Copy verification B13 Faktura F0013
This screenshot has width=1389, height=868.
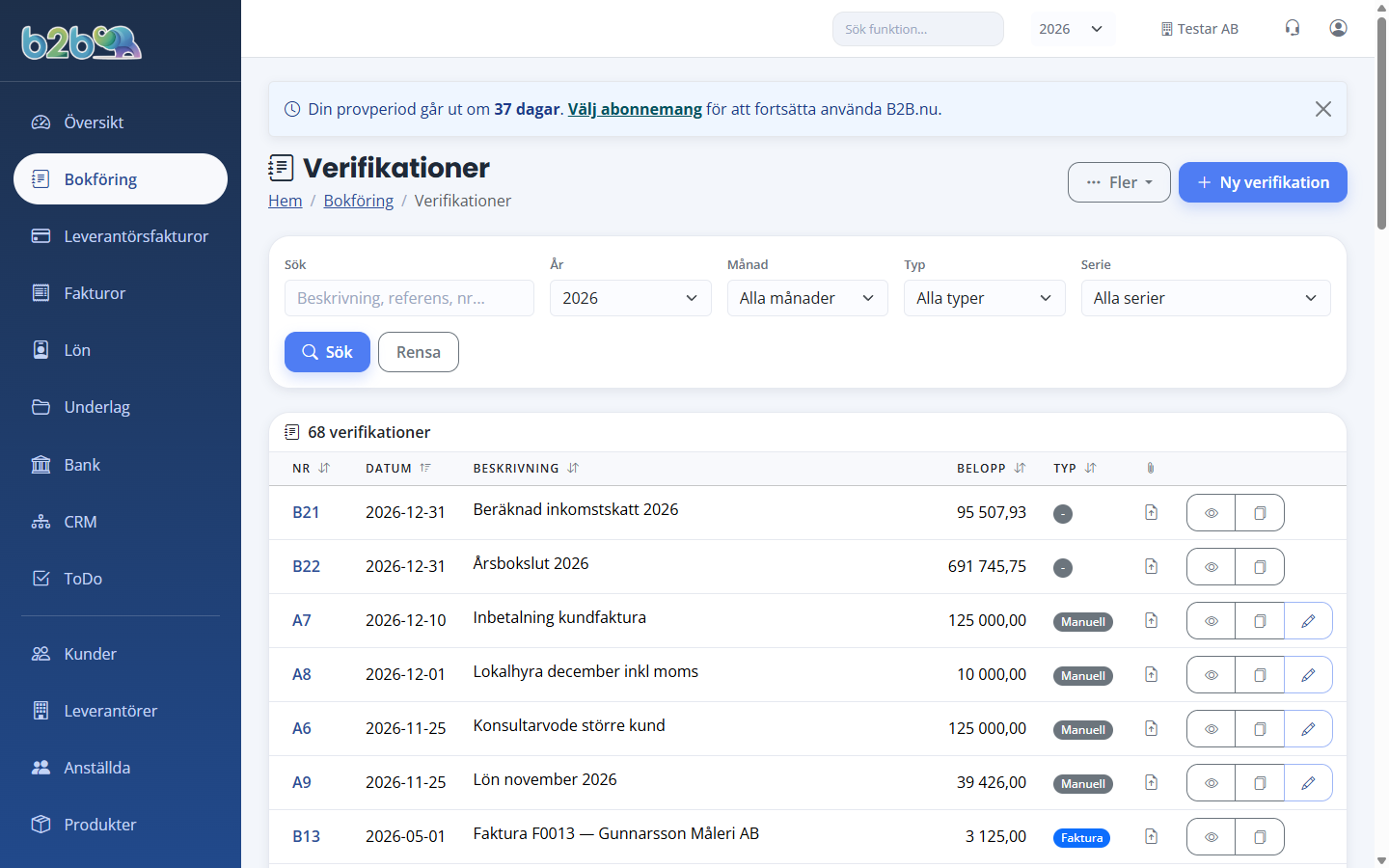pyautogui.click(x=1260, y=837)
